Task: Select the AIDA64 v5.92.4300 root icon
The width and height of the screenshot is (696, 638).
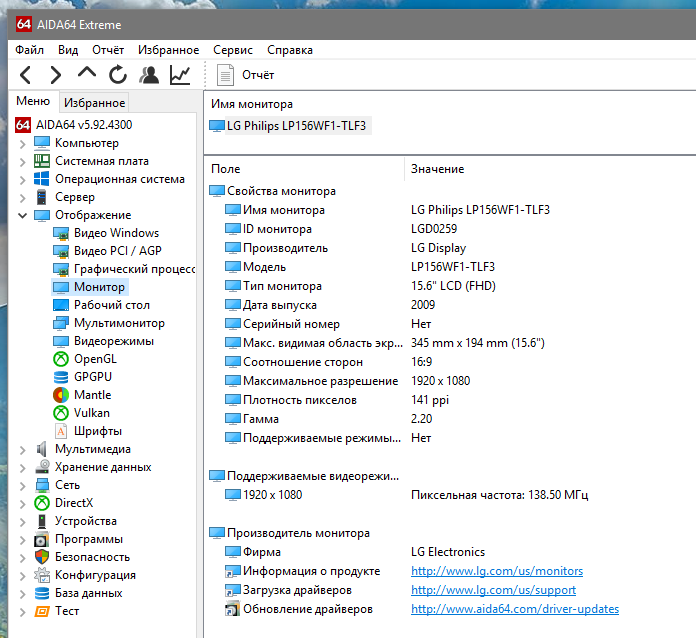Action: click(x=23, y=125)
